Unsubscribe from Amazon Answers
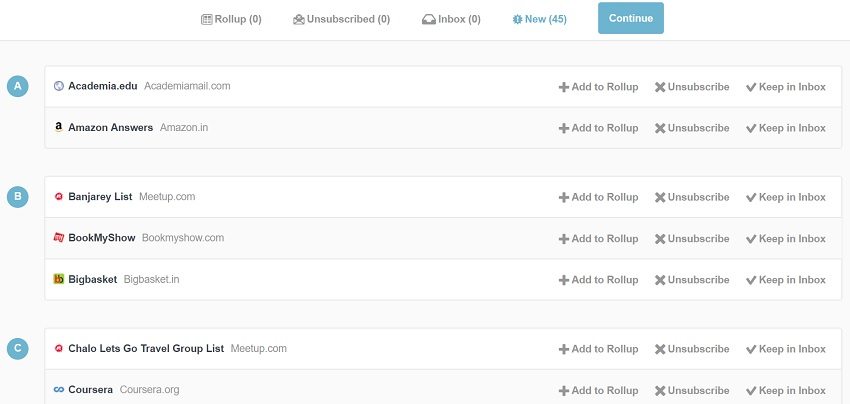The height and width of the screenshot is (404, 850). 692,128
